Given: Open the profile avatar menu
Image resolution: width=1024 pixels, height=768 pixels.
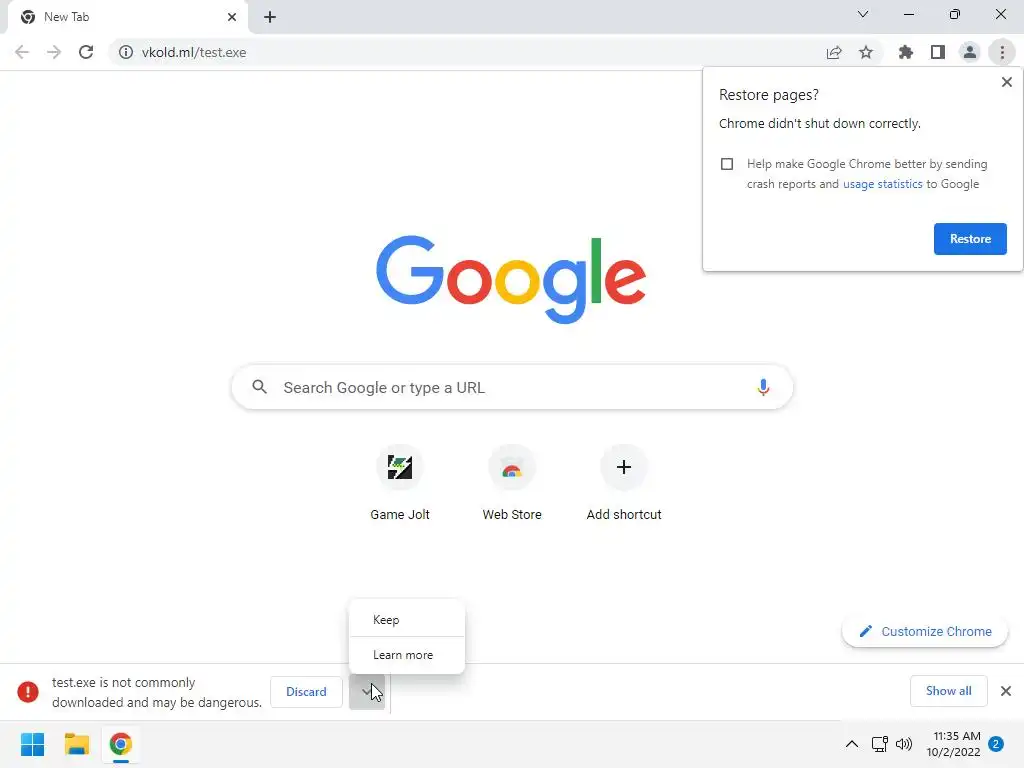Looking at the screenshot, I should 970,52.
